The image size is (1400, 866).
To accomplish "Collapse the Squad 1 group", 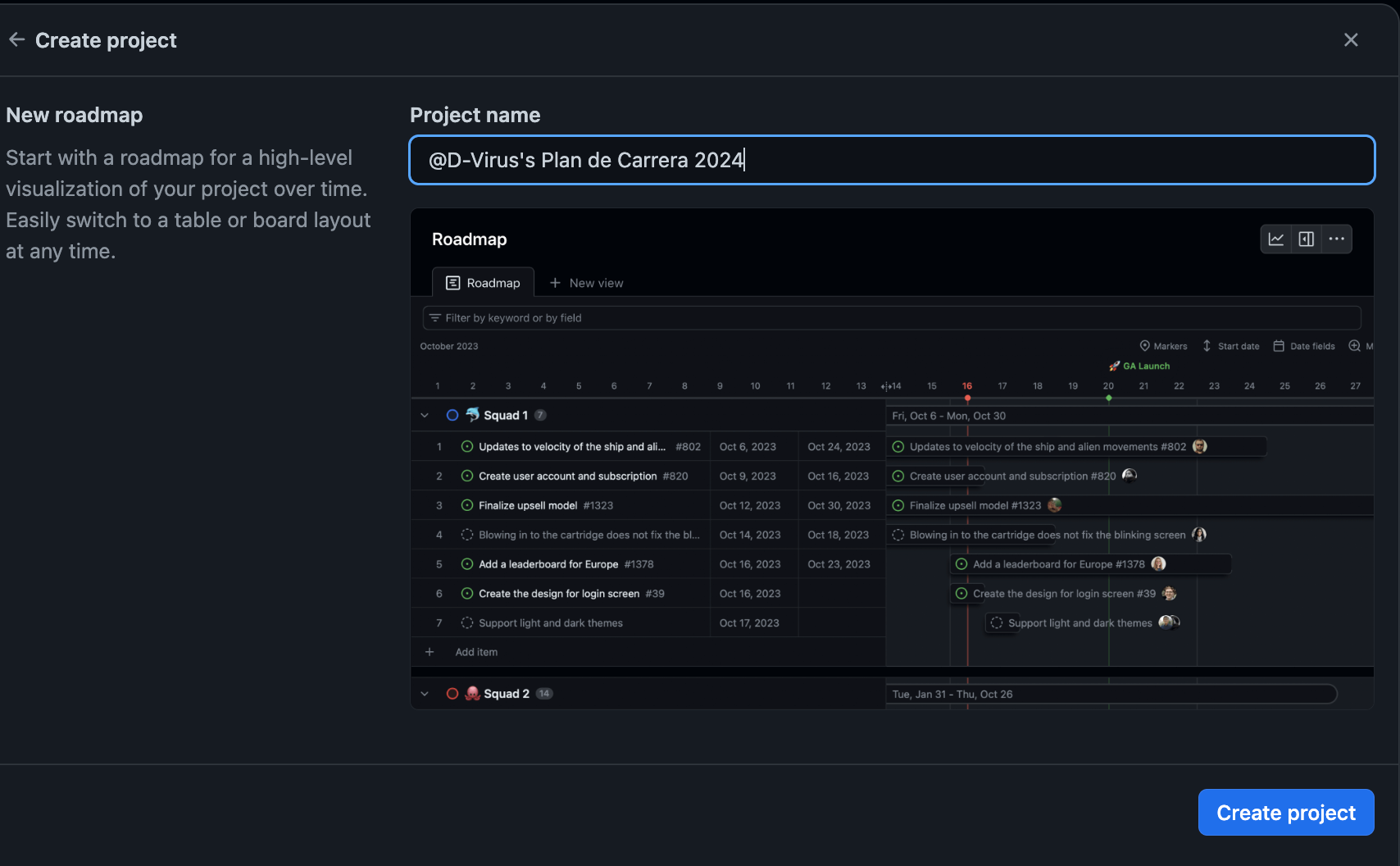I will pyautogui.click(x=425, y=416).
